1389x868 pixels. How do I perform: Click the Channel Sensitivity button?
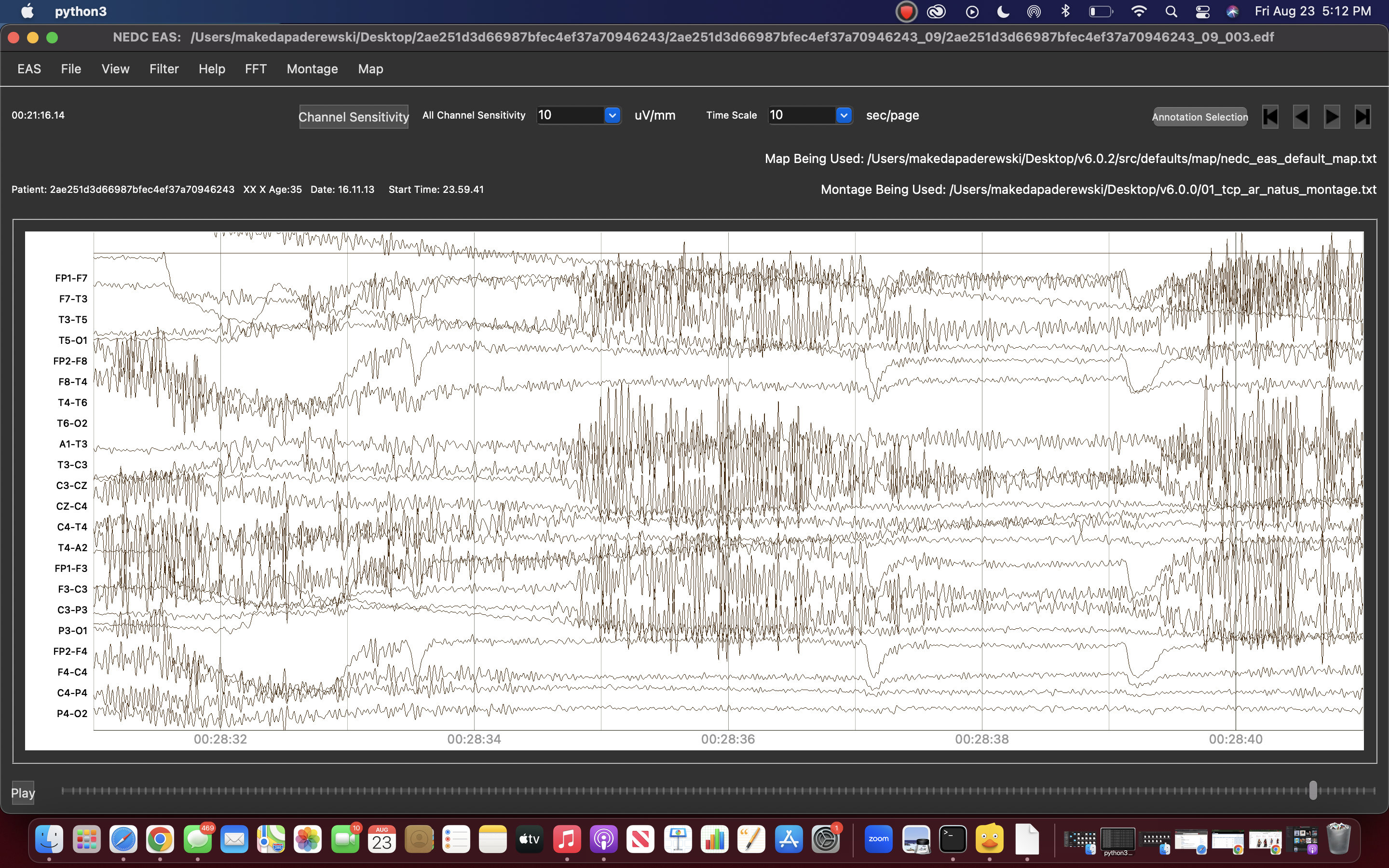click(x=354, y=117)
